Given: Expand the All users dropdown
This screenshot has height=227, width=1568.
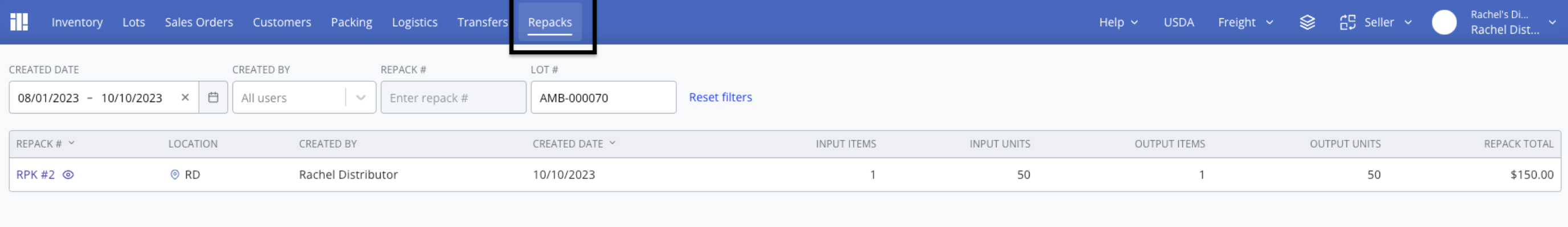Looking at the screenshot, I should [x=360, y=98].
